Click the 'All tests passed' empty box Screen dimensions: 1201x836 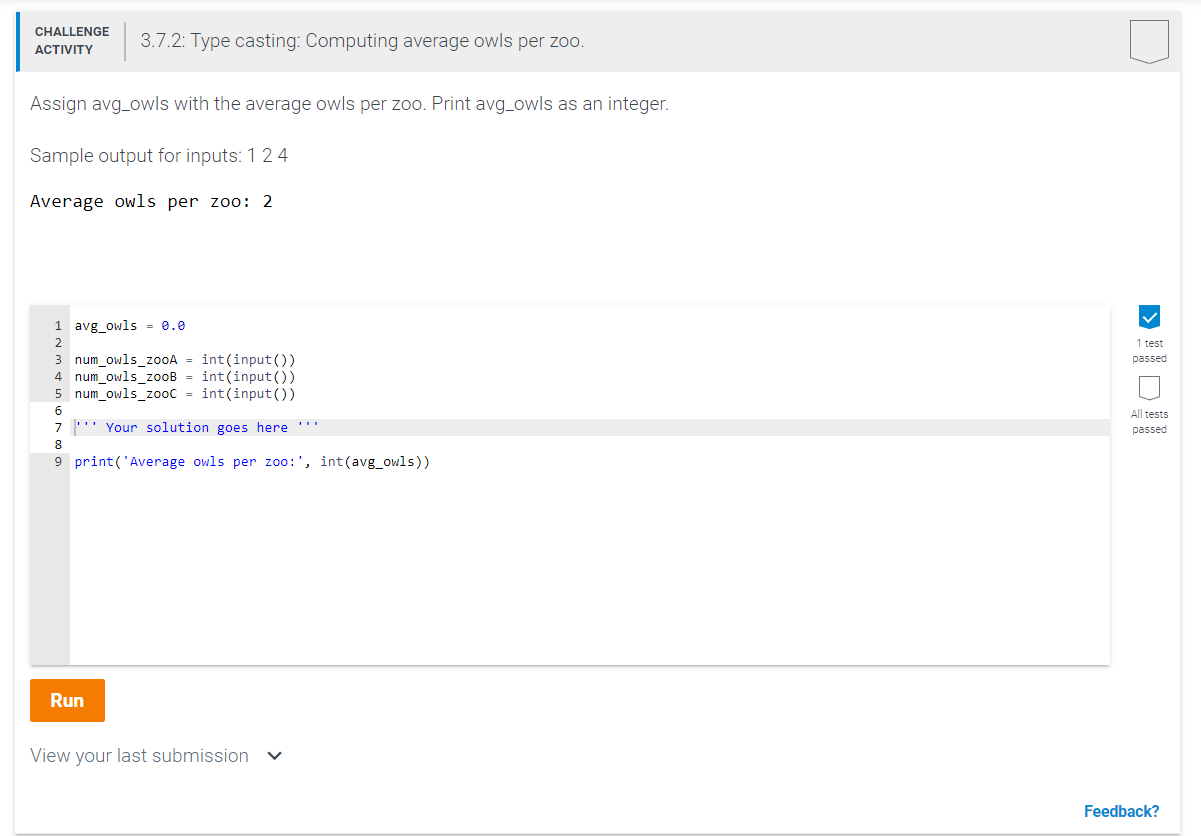[x=1149, y=387]
